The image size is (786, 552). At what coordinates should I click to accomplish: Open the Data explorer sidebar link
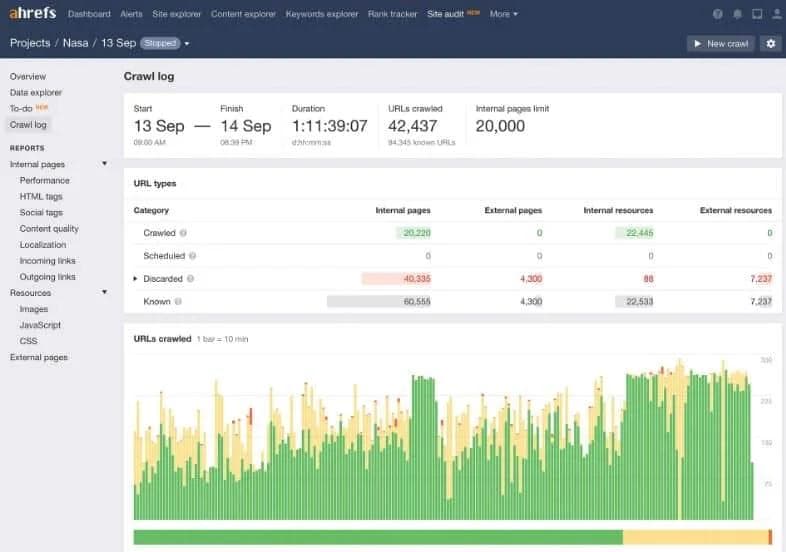(x=36, y=92)
